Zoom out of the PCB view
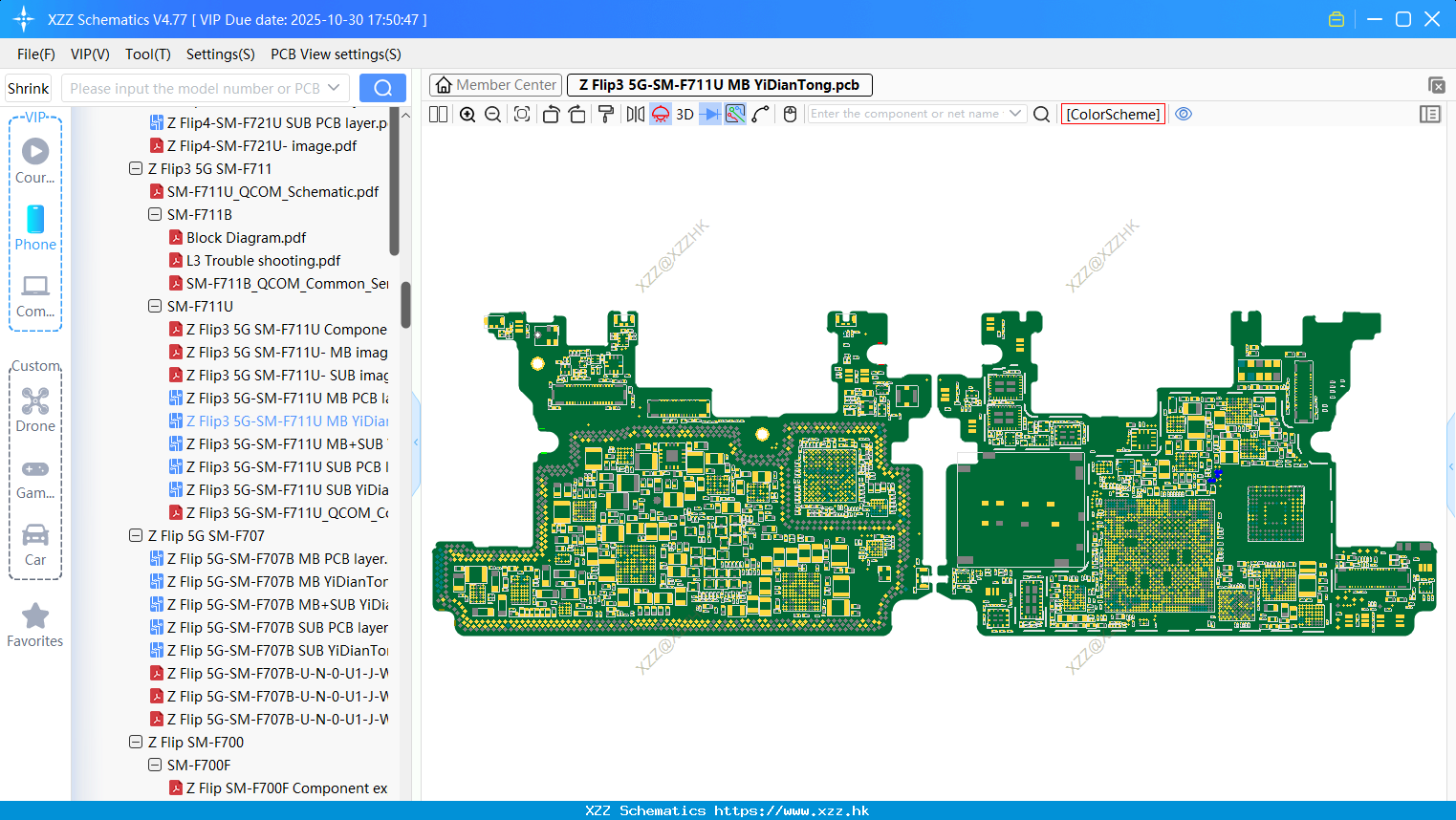Screen dimensions: 1456x820 pyautogui.click(x=493, y=114)
